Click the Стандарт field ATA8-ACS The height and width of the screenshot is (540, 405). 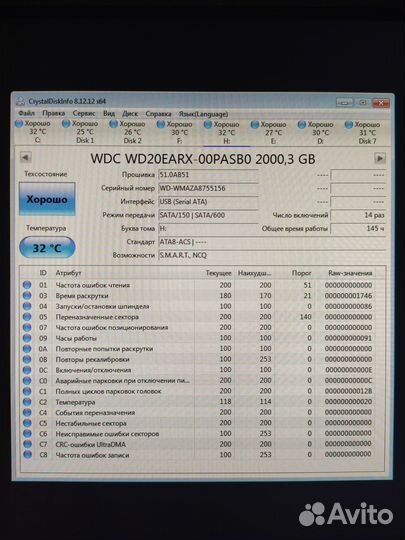[x=272, y=242]
